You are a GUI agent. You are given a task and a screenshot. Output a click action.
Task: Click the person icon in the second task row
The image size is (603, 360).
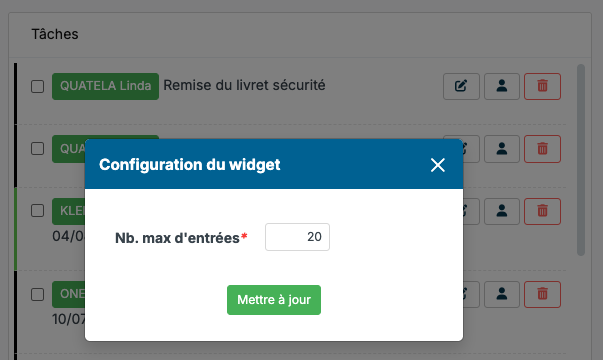[501, 149]
